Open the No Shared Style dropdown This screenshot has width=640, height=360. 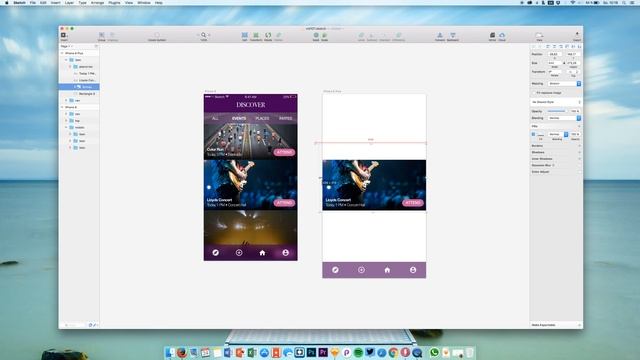pos(556,102)
